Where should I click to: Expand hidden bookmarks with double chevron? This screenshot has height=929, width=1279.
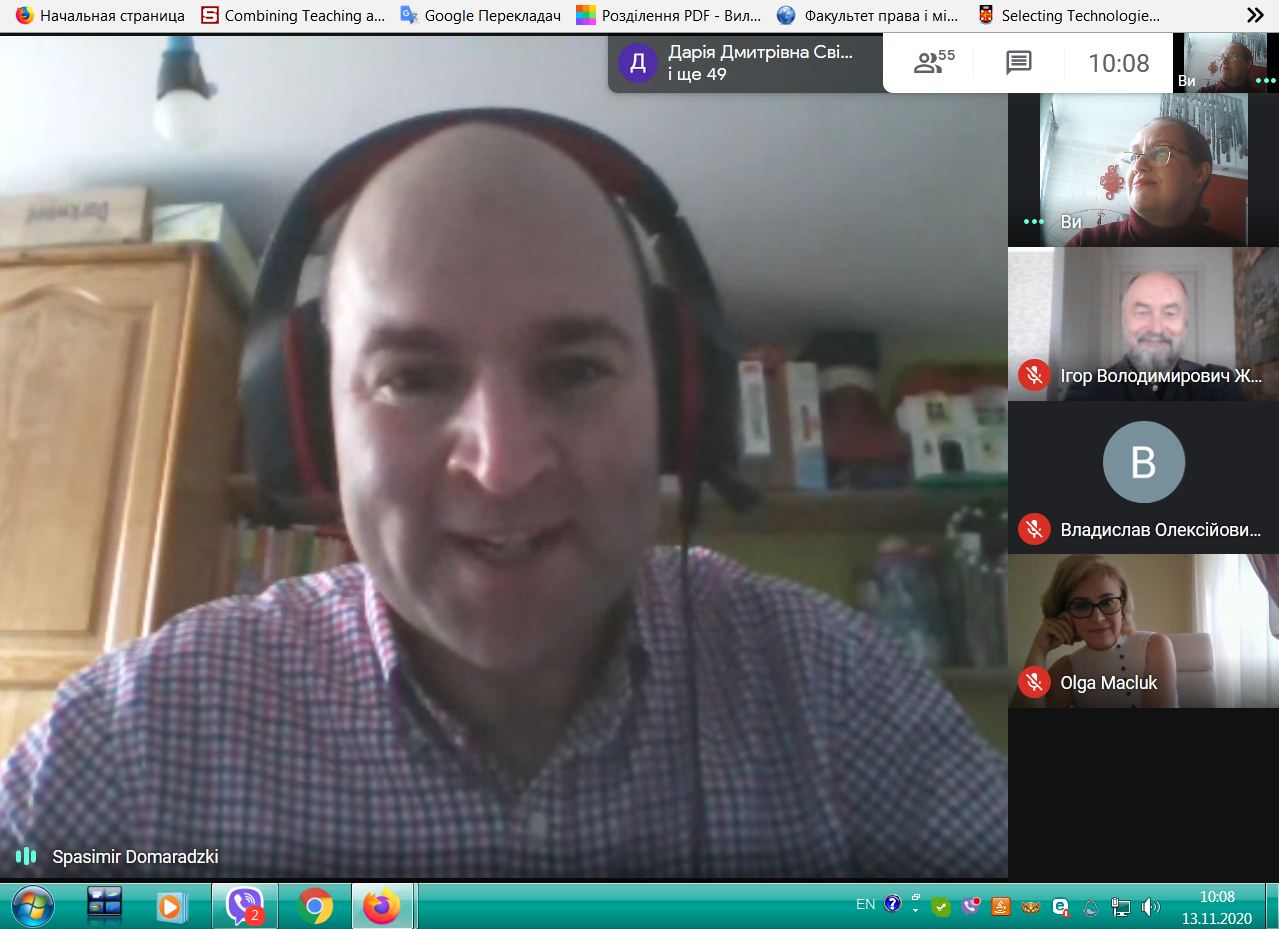[1255, 15]
